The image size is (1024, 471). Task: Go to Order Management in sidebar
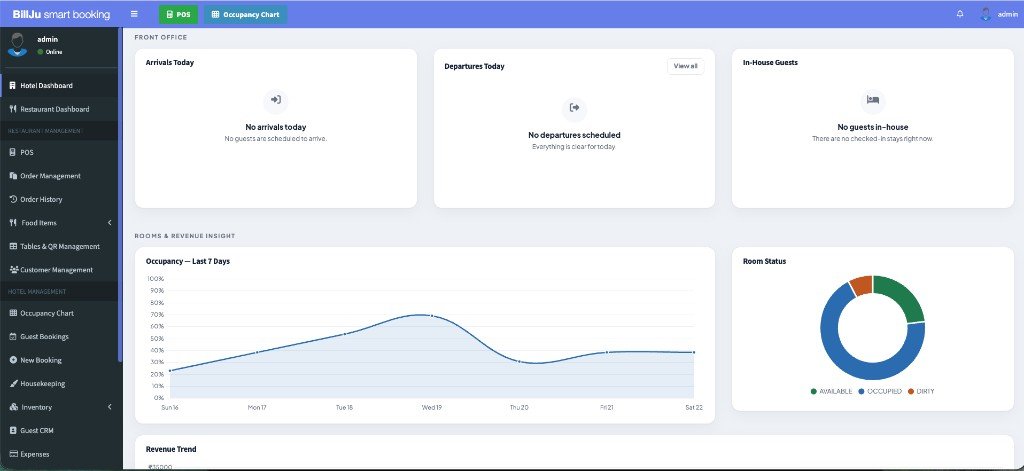point(59,176)
